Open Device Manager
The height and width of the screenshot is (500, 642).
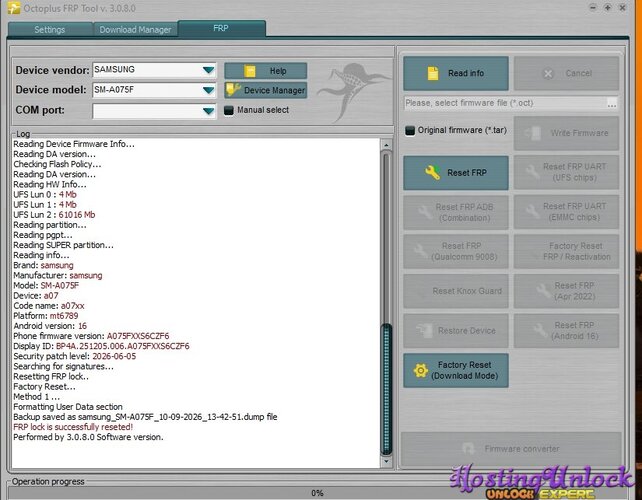tap(265, 90)
